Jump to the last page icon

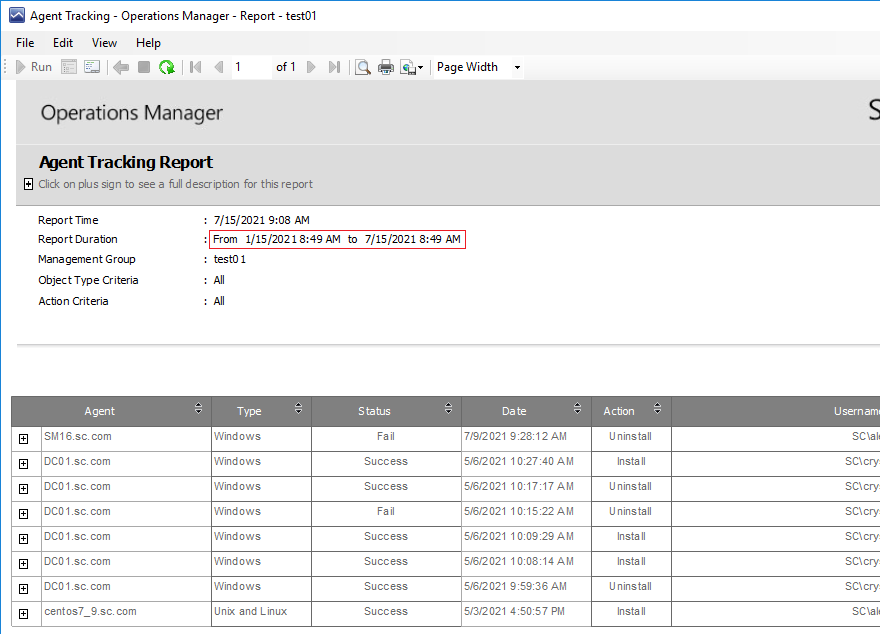(x=334, y=67)
